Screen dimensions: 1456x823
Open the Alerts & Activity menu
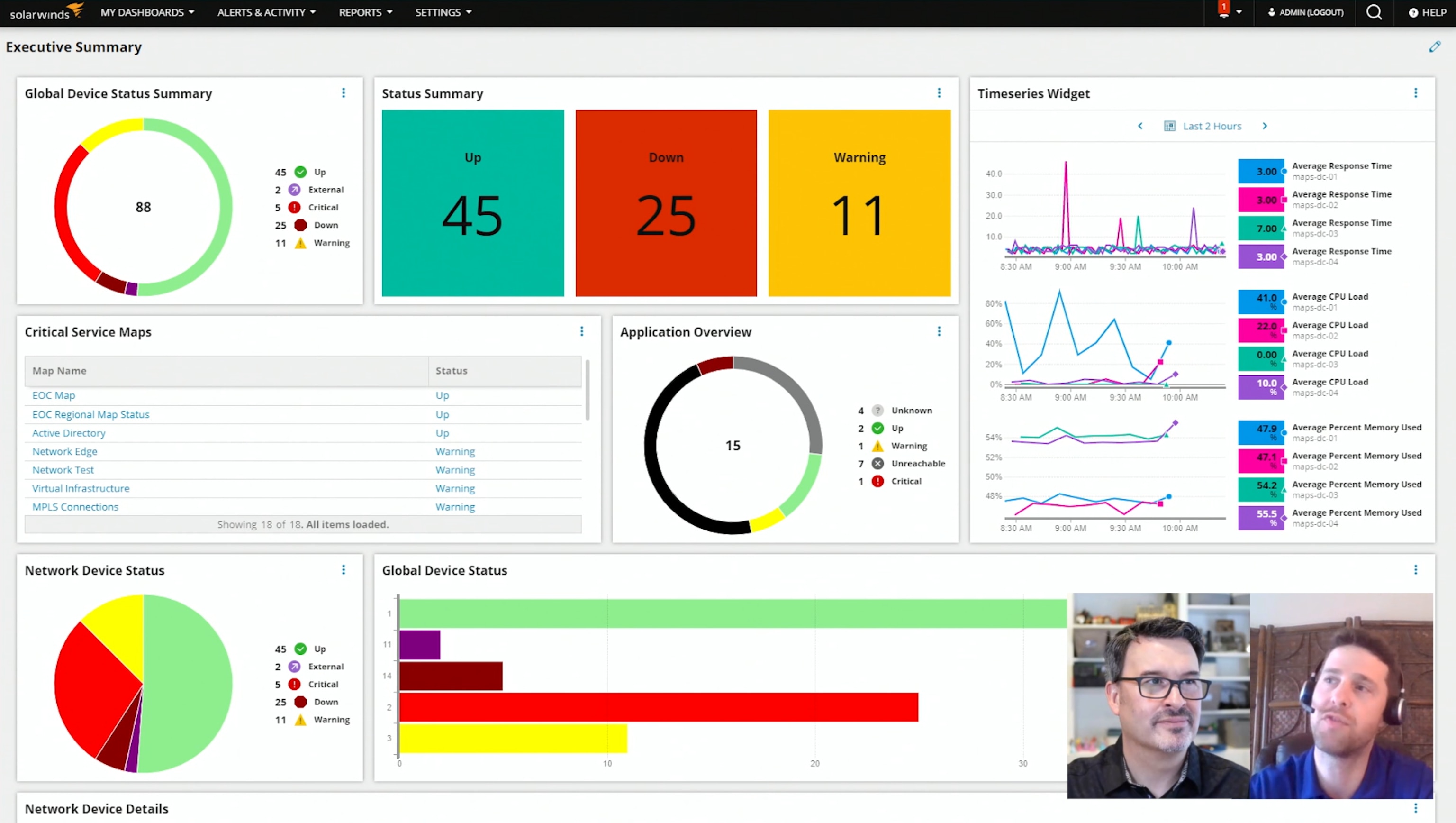[x=262, y=12]
